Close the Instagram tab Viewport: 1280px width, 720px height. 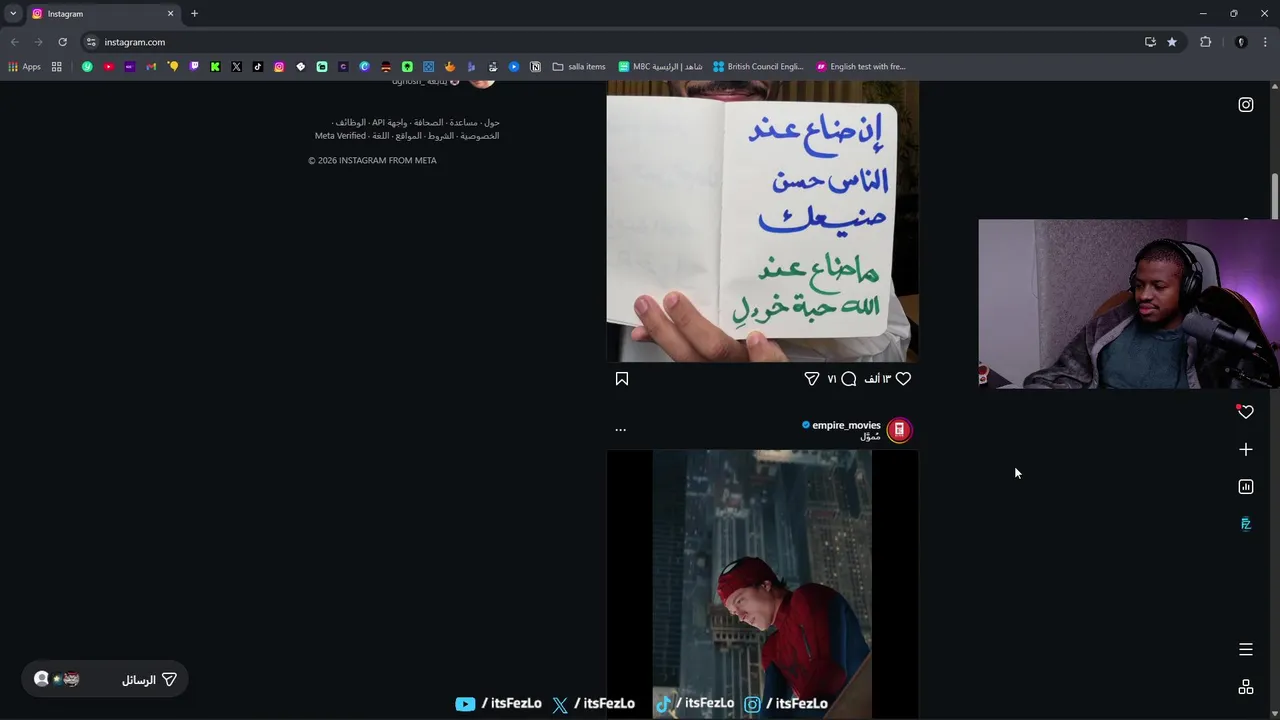coord(170,14)
